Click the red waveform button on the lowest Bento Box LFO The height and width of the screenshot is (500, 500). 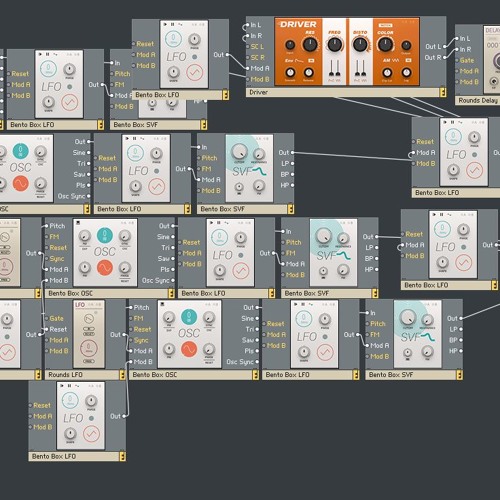(x=91, y=434)
